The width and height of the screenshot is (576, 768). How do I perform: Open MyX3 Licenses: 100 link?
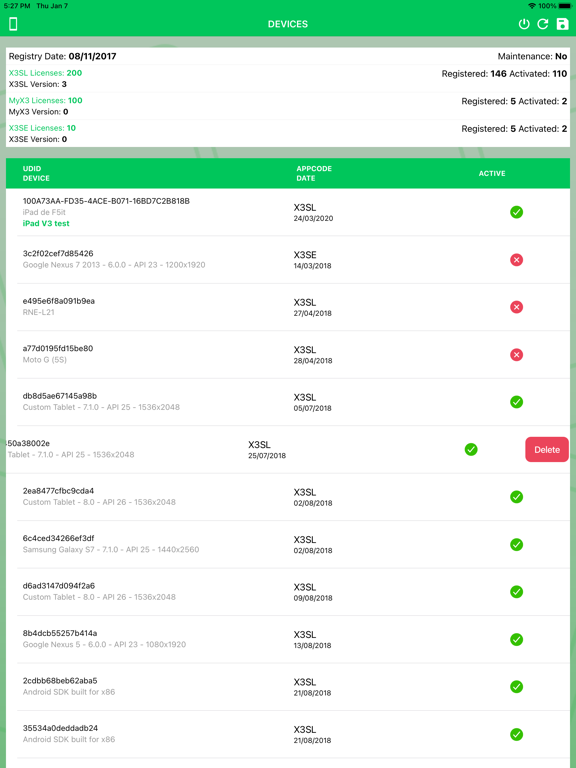pos(46,100)
